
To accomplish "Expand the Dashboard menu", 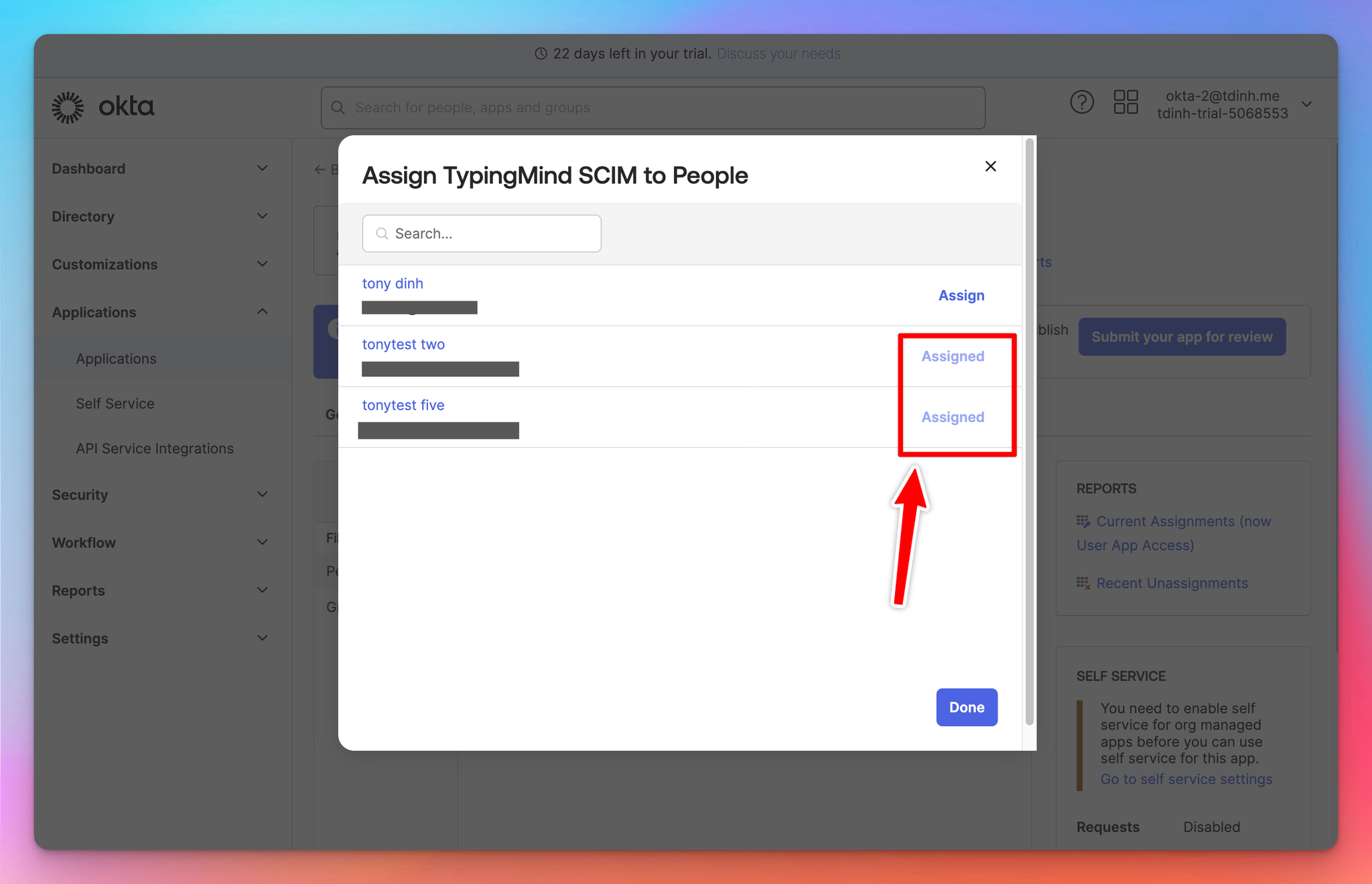I will 263,168.
